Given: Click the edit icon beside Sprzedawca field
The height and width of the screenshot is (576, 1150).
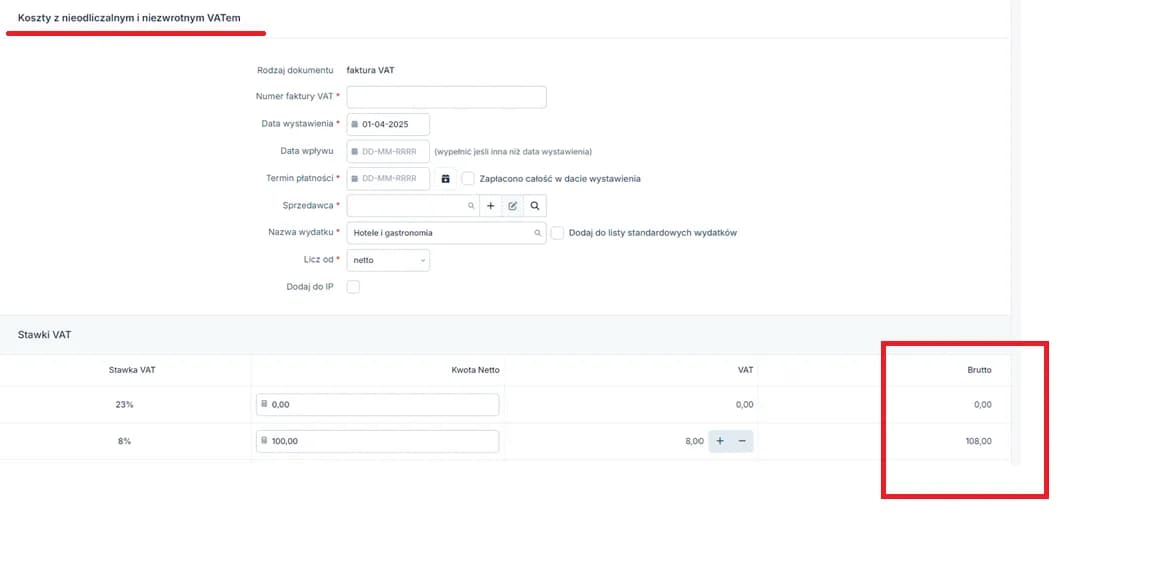Looking at the screenshot, I should [512, 206].
